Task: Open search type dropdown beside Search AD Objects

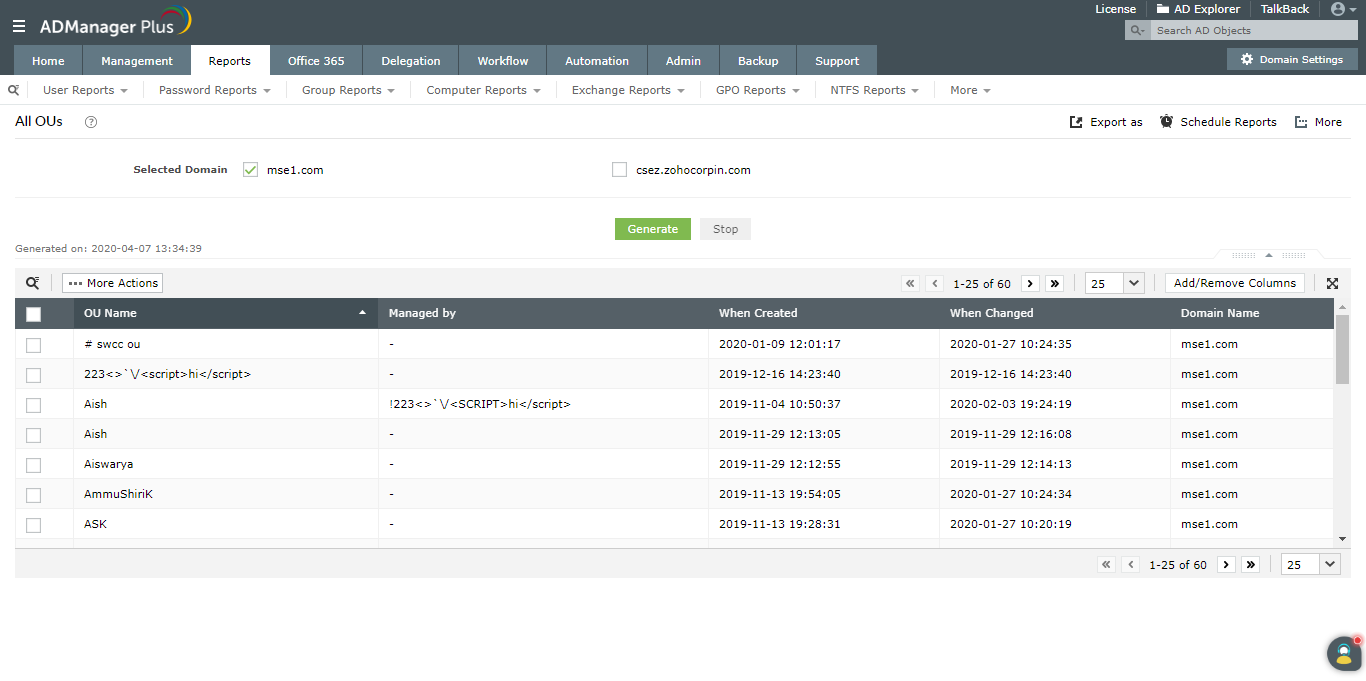Action: [1137, 31]
